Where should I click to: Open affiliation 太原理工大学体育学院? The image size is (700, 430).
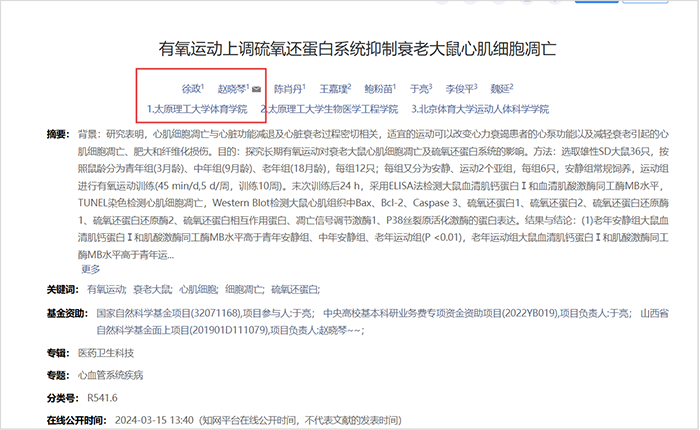(x=197, y=108)
